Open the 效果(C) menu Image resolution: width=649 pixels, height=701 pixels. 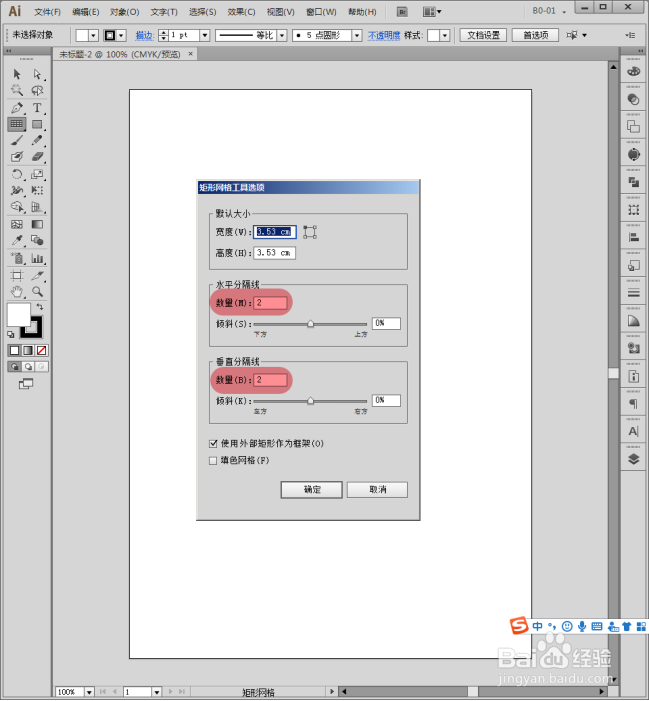tap(241, 12)
